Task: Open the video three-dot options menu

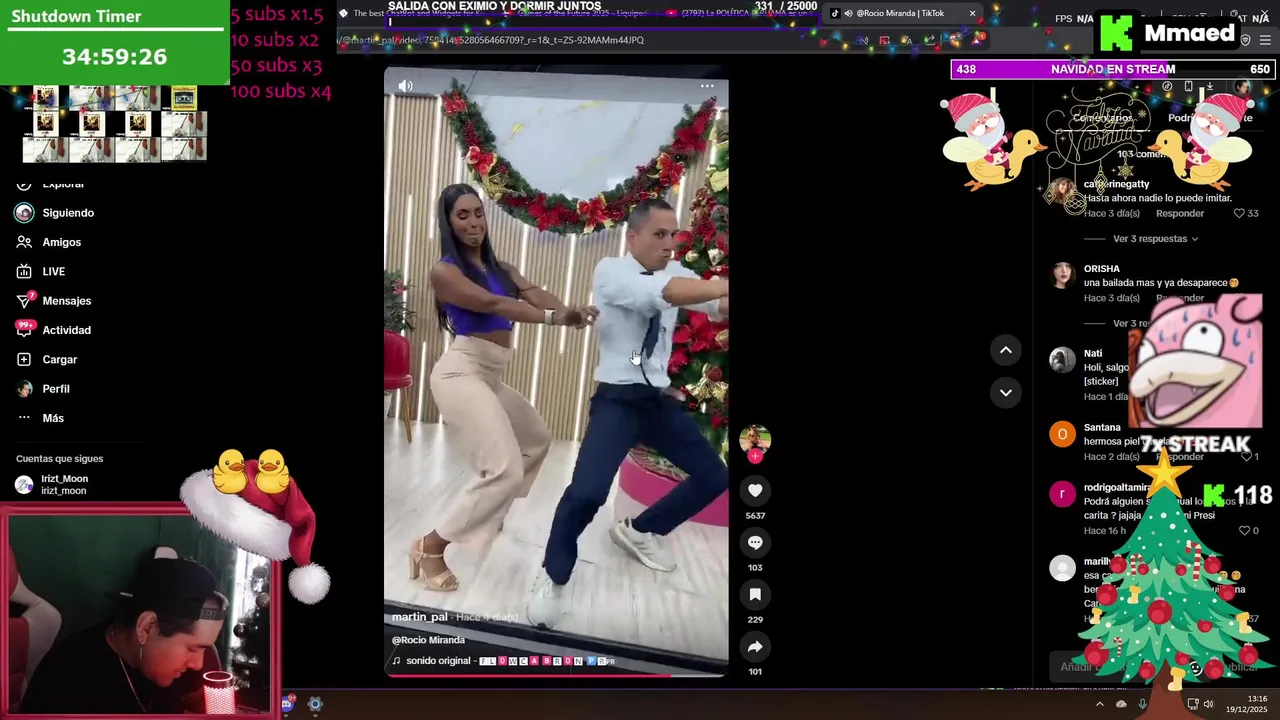Action: coord(707,86)
